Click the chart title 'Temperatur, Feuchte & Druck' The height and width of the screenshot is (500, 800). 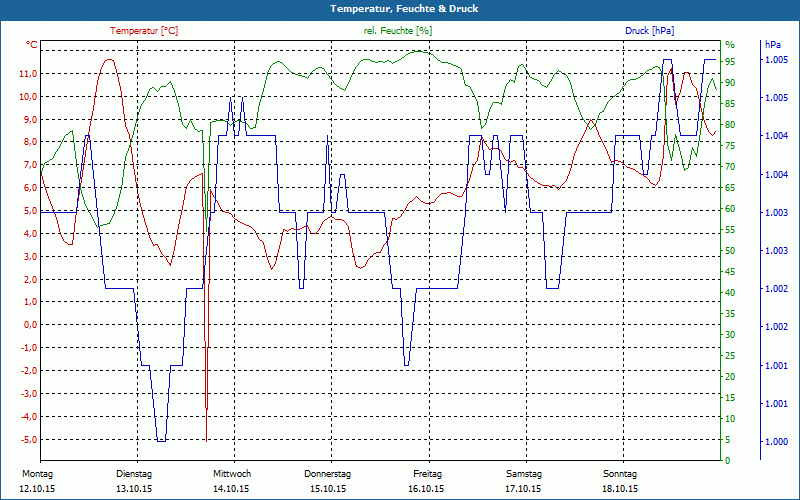[x=404, y=9]
